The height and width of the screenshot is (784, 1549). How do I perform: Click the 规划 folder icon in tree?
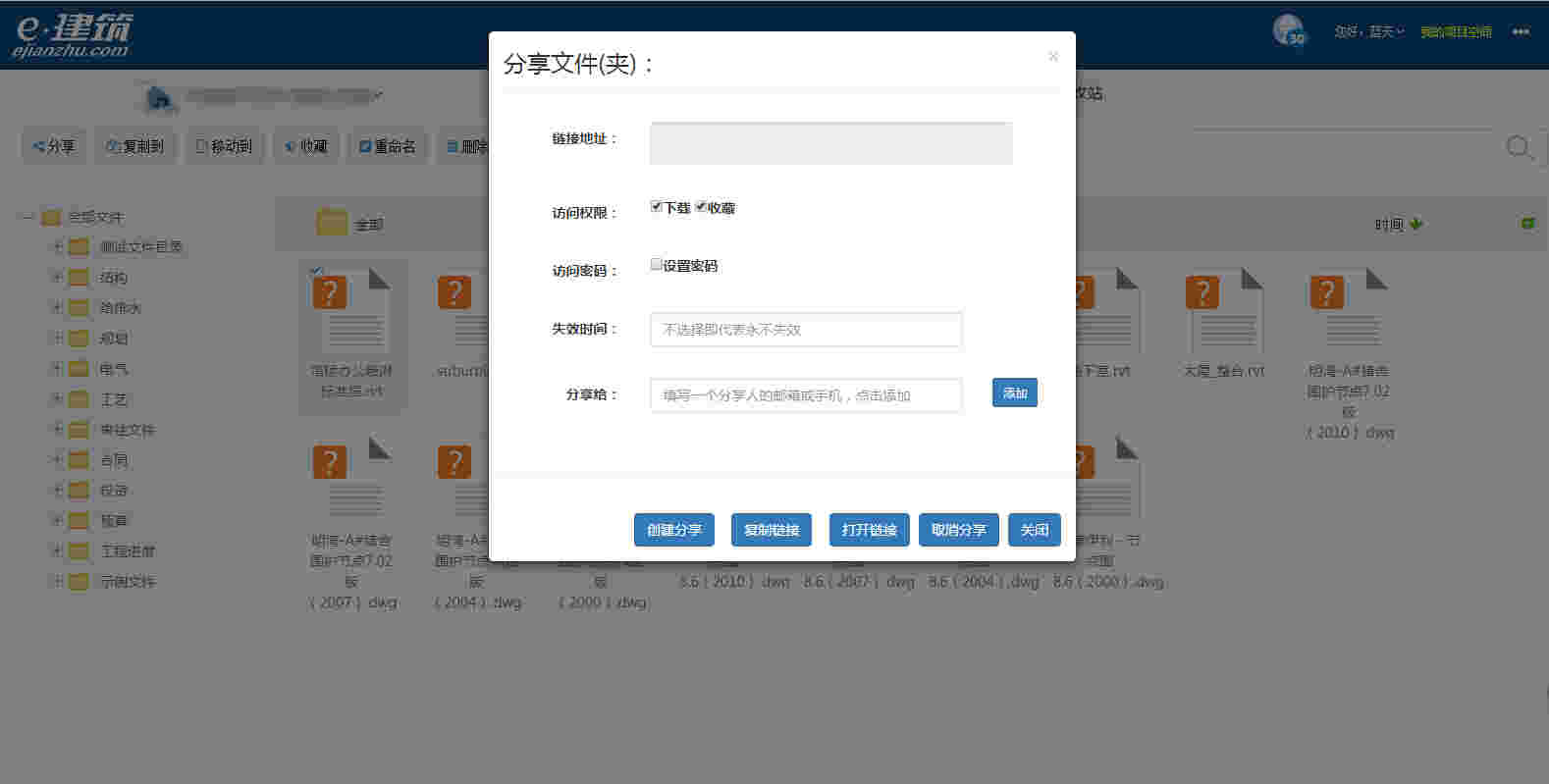(x=80, y=339)
